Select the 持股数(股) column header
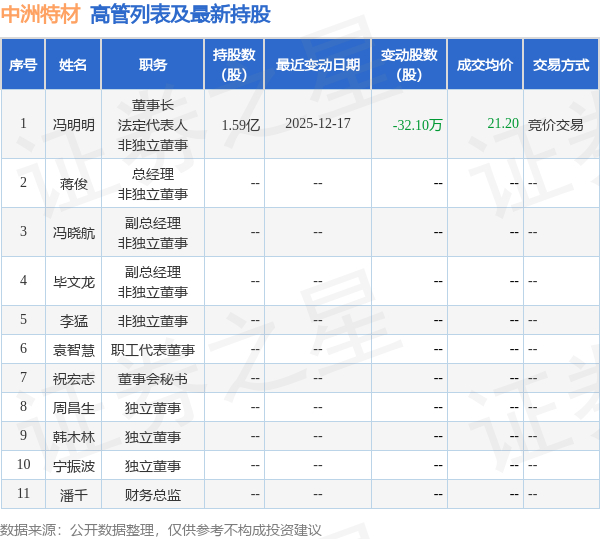 (234, 64)
